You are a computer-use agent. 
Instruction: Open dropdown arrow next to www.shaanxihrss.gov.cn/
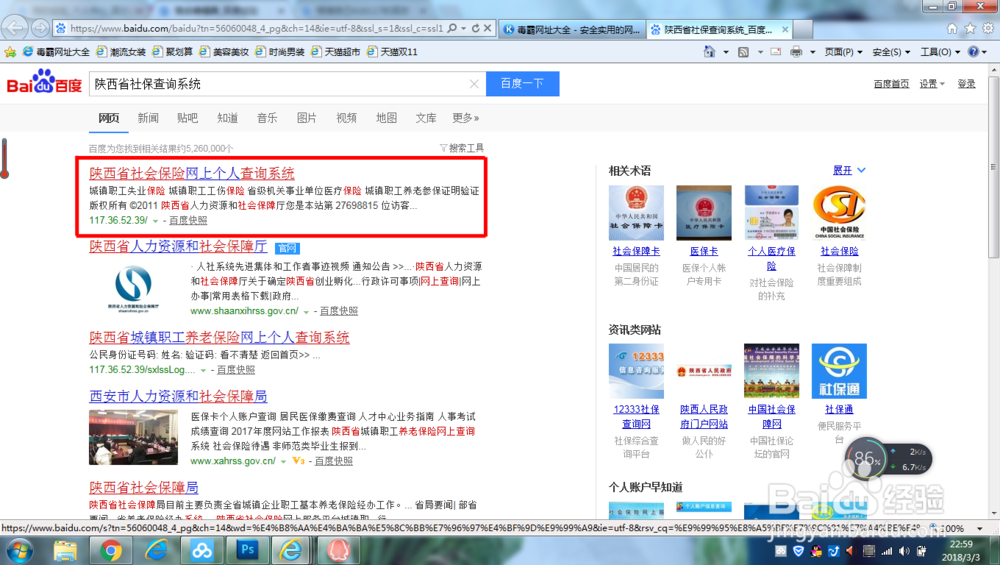(306, 311)
